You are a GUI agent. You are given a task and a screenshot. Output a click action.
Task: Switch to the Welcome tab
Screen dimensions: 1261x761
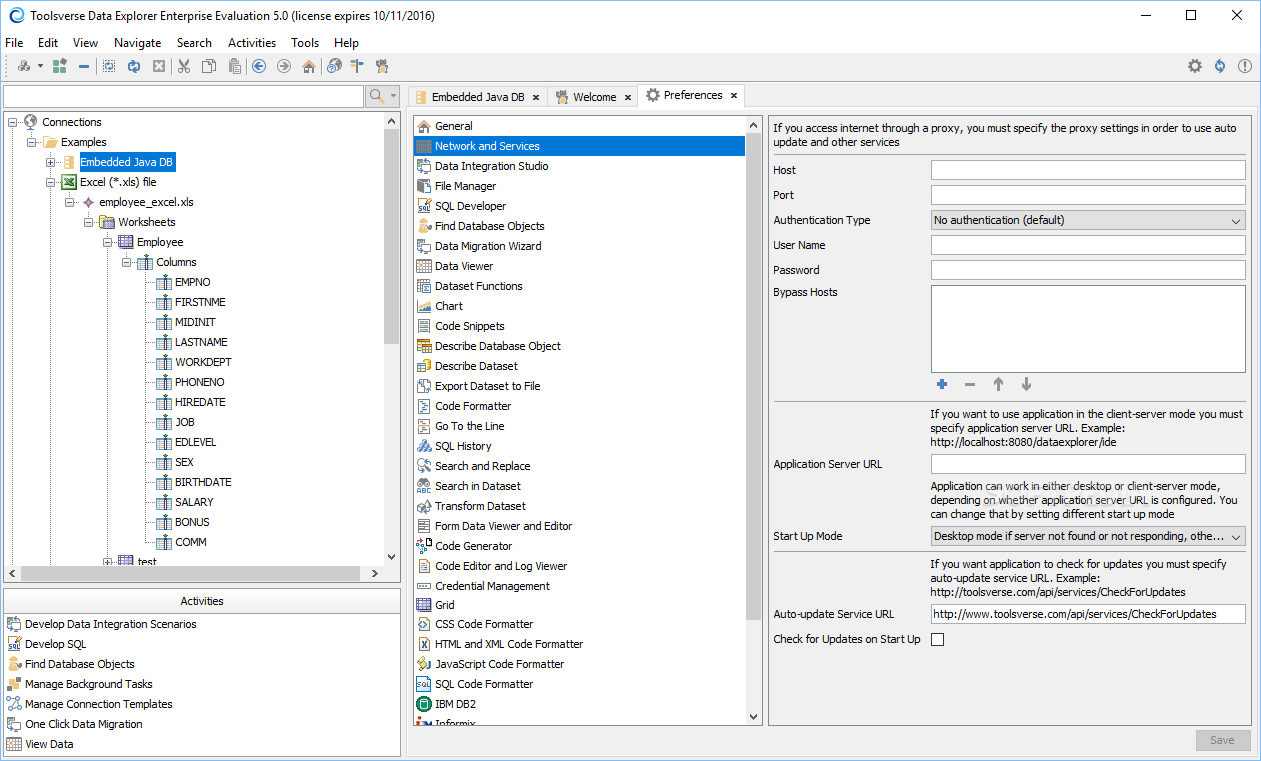[594, 97]
